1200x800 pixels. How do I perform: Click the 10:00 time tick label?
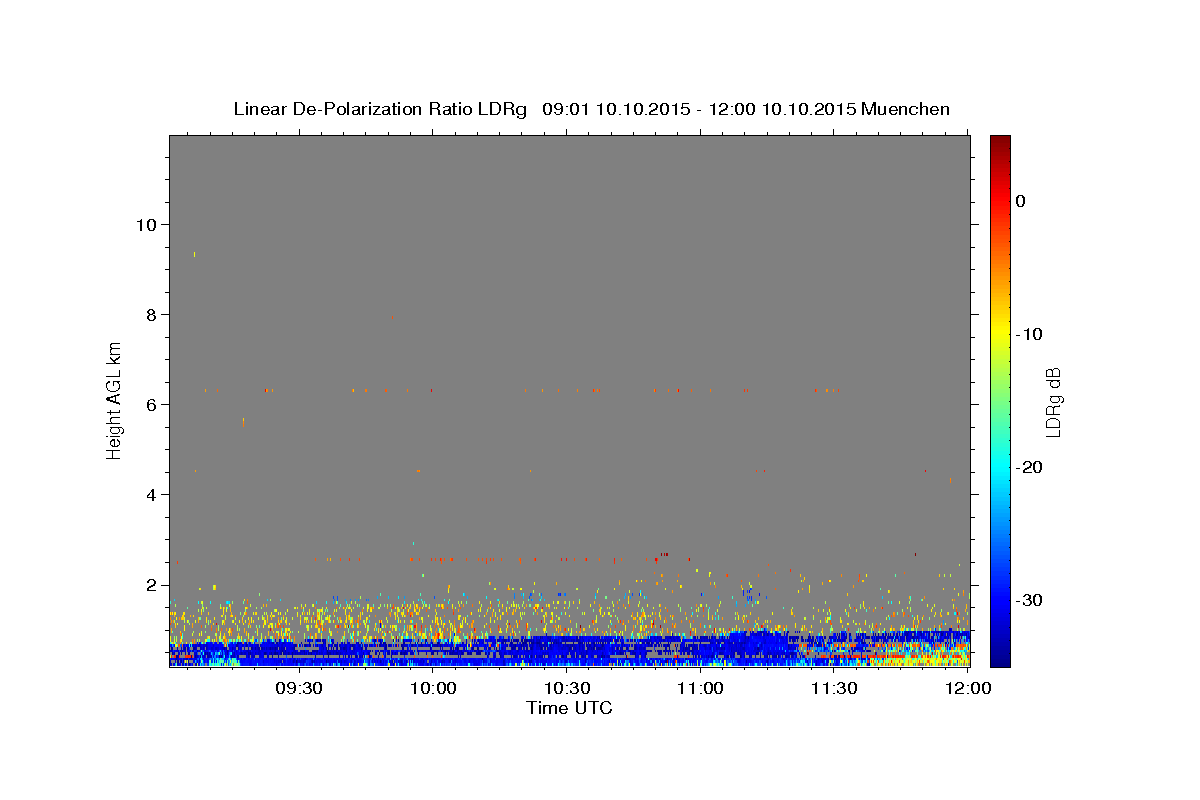coord(433,688)
